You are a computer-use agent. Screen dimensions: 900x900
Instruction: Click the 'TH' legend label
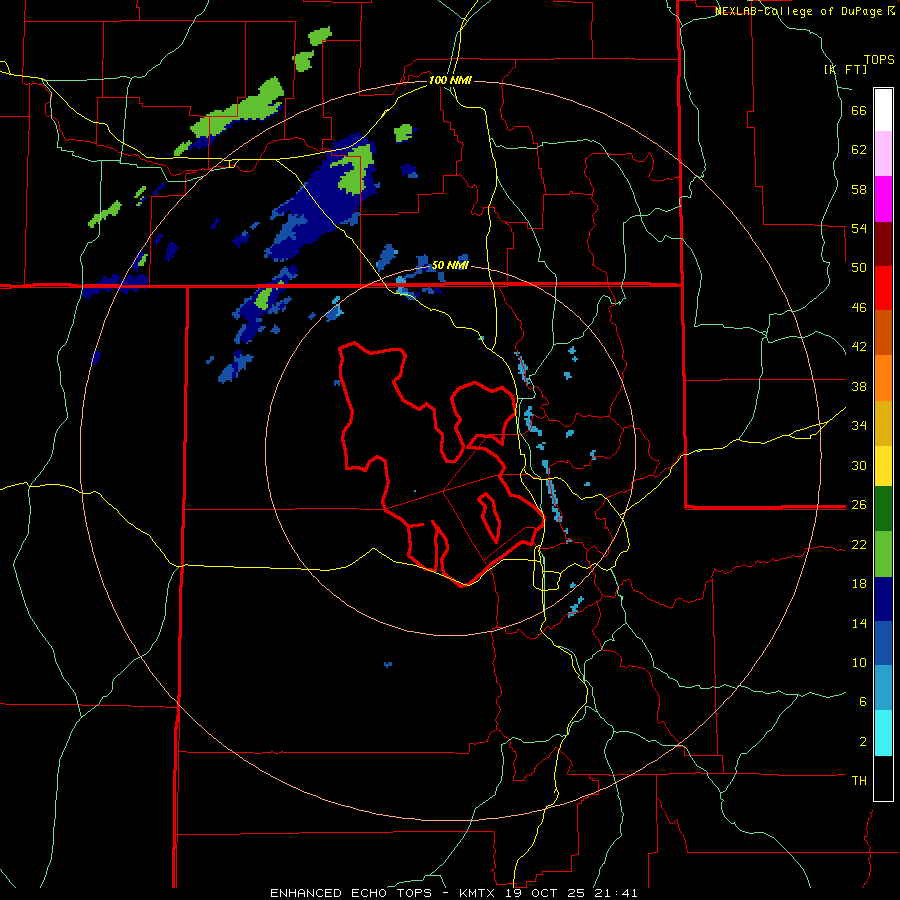[859, 781]
